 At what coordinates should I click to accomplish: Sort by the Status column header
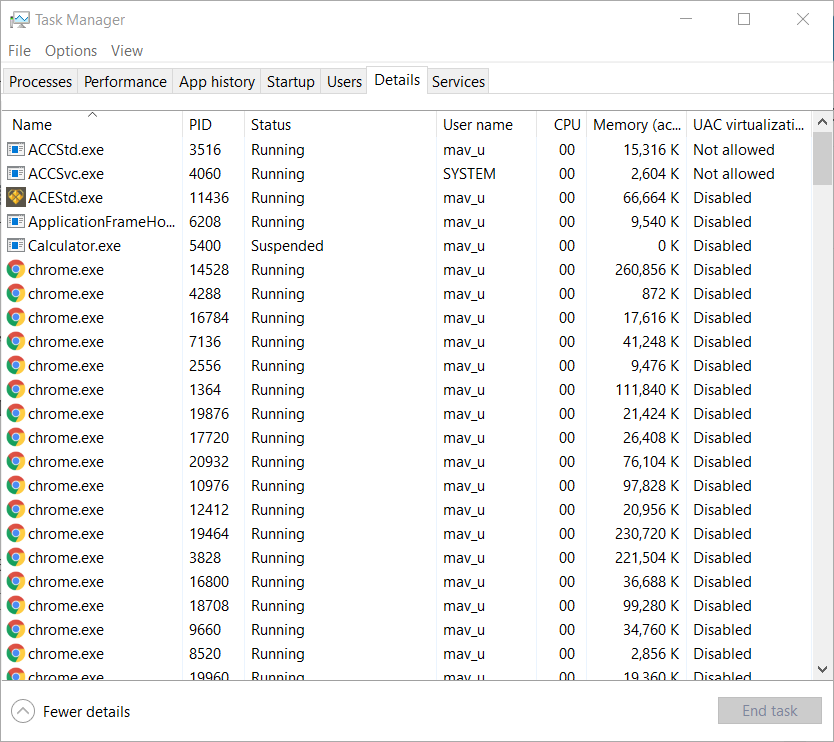coord(340,124)
